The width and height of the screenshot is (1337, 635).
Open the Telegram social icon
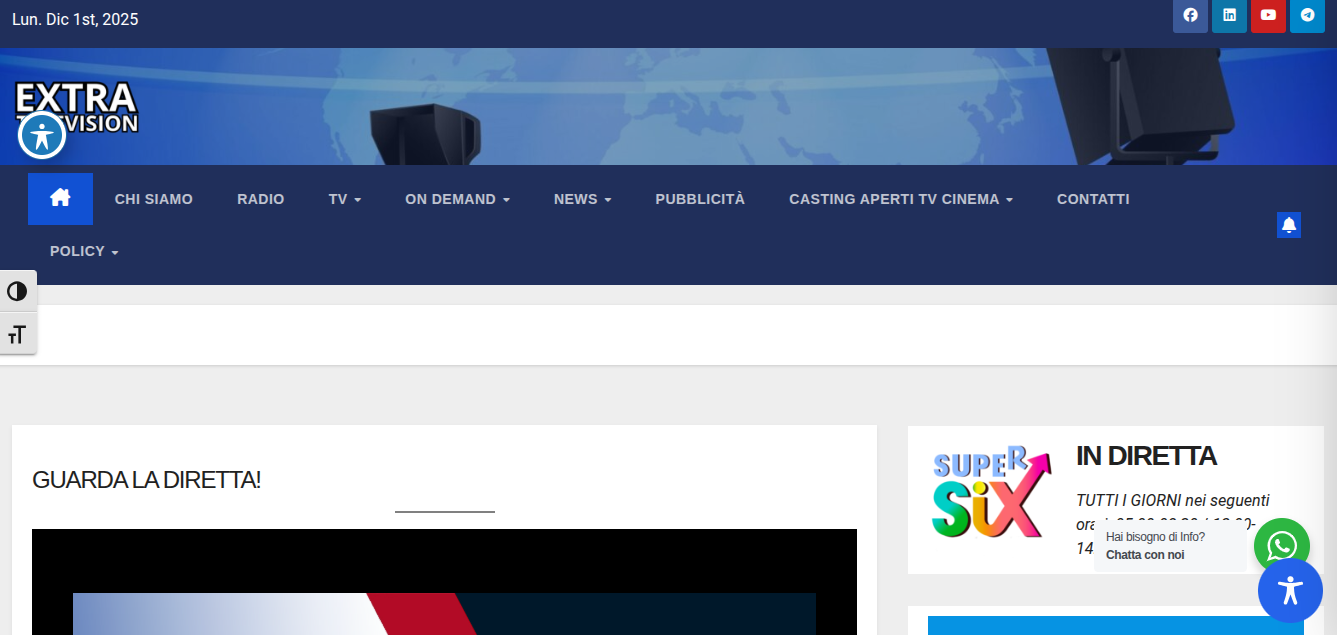click(1307, 15)
